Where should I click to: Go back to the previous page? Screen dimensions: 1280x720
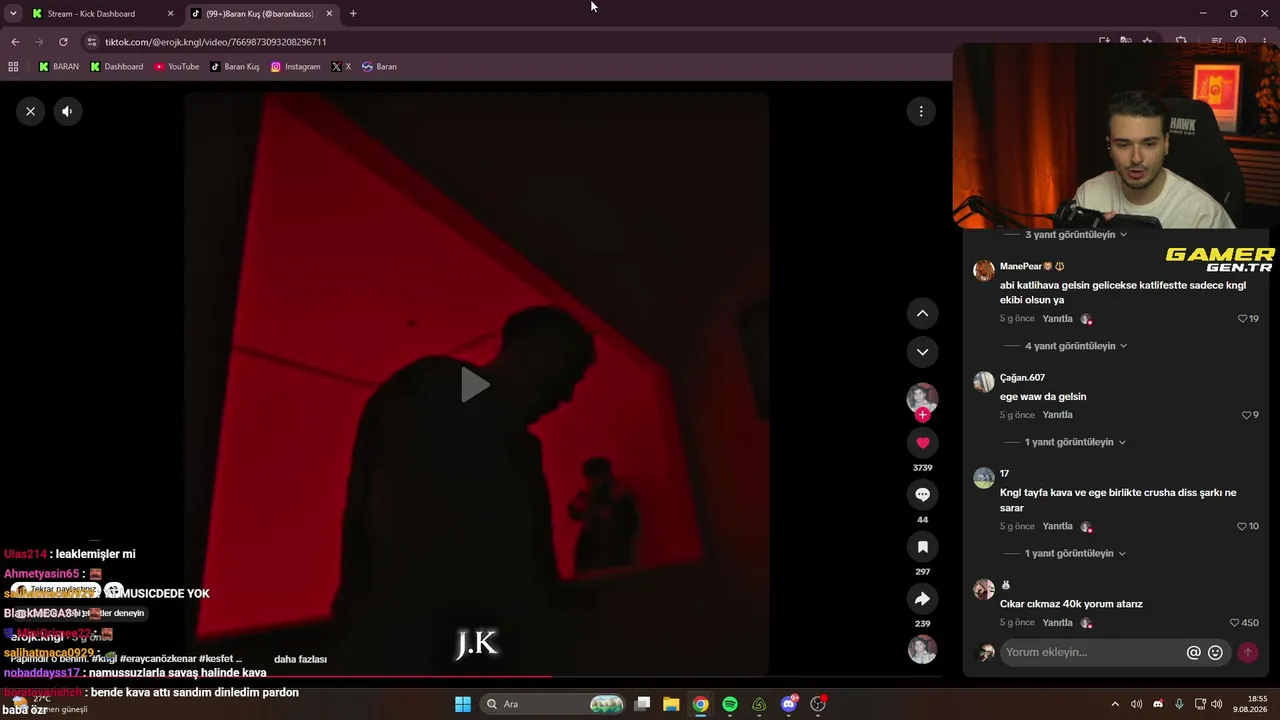[15, 42]
